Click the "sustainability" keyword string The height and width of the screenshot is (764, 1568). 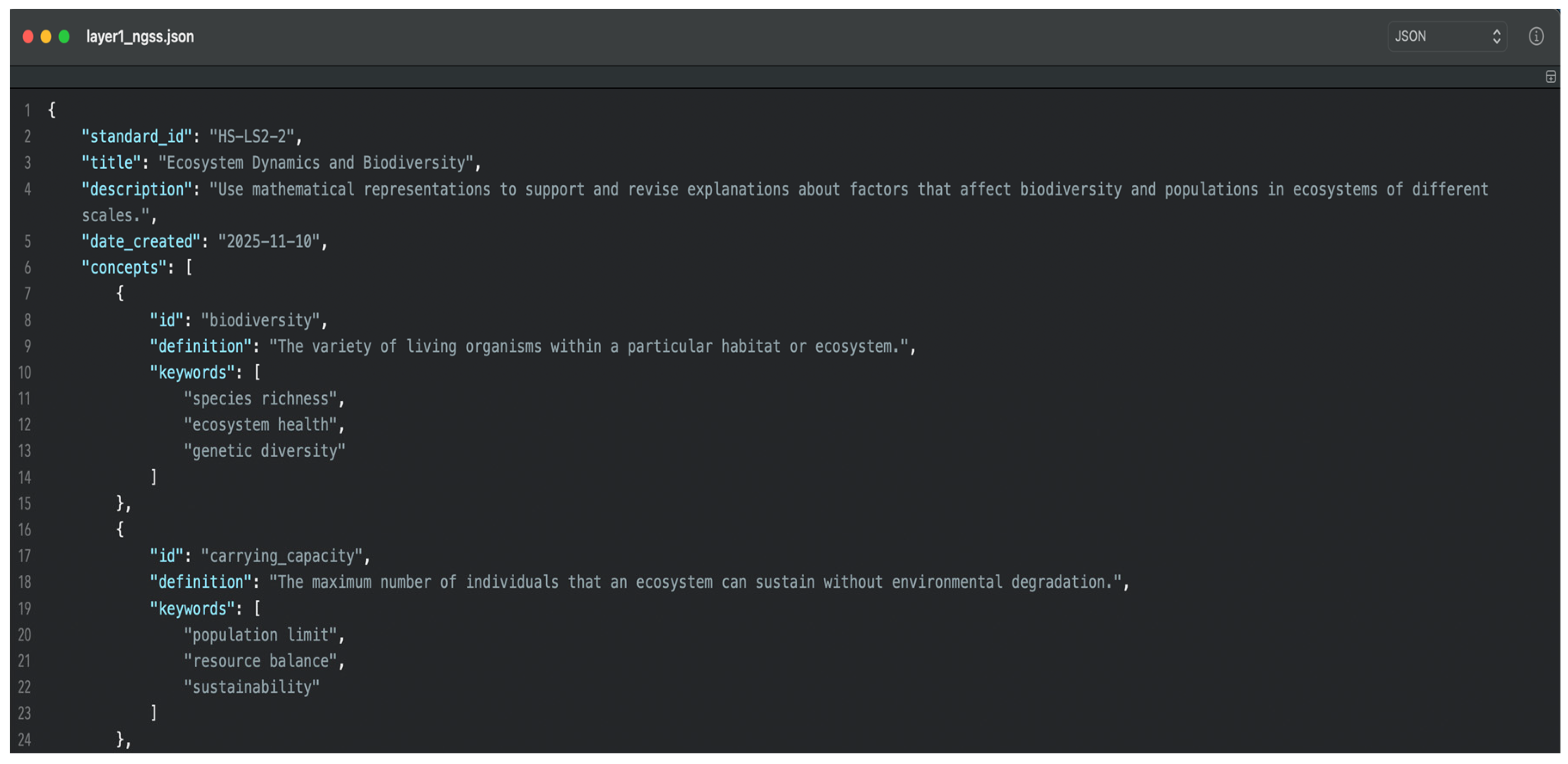click(251, 687)
